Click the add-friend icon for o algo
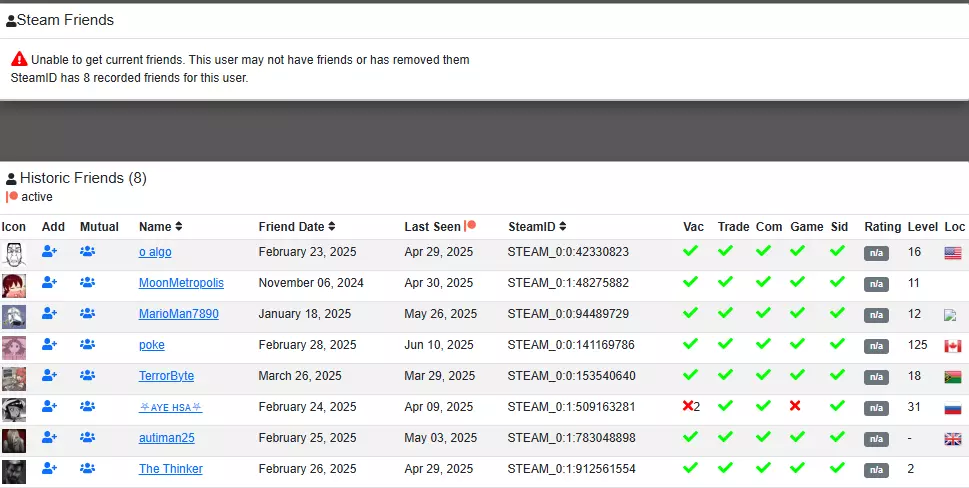This screenshot has width=969, height=488. tap(49, 251)
